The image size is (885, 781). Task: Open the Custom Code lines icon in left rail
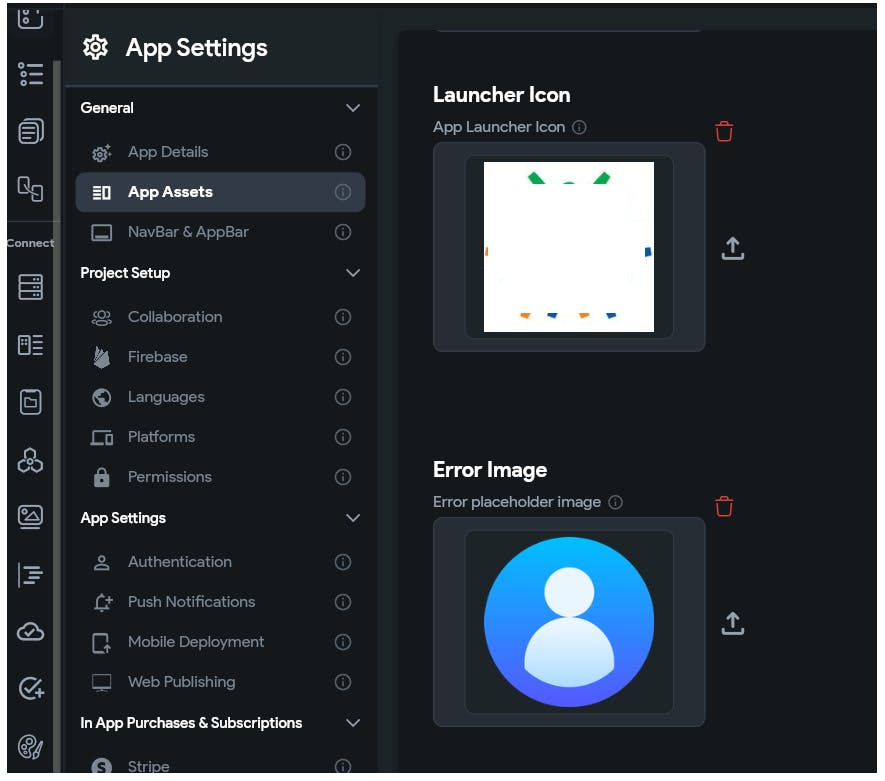30,575
